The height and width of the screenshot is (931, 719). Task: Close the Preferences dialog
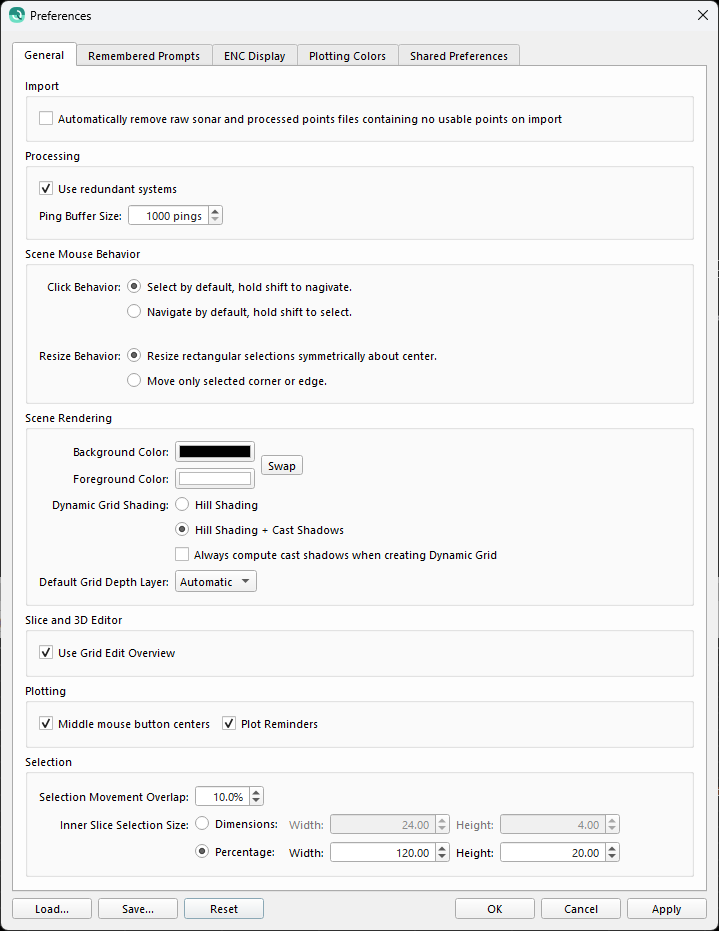coord(702,15)
